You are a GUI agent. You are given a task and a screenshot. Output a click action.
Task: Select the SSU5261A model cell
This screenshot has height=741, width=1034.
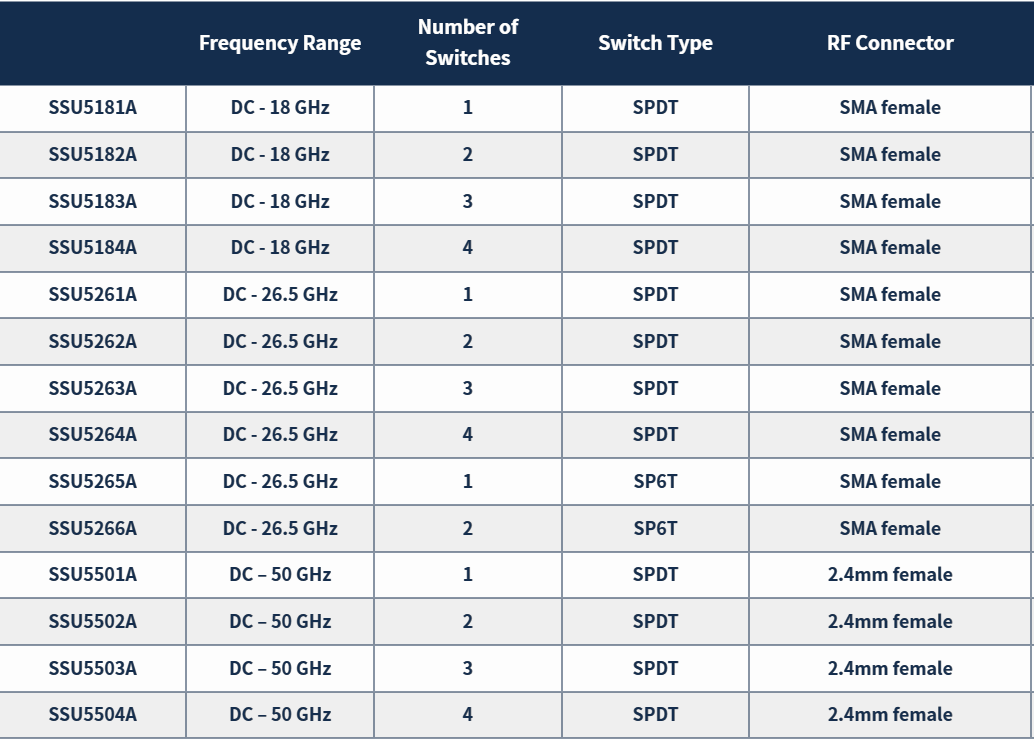(x=92, y=294)
